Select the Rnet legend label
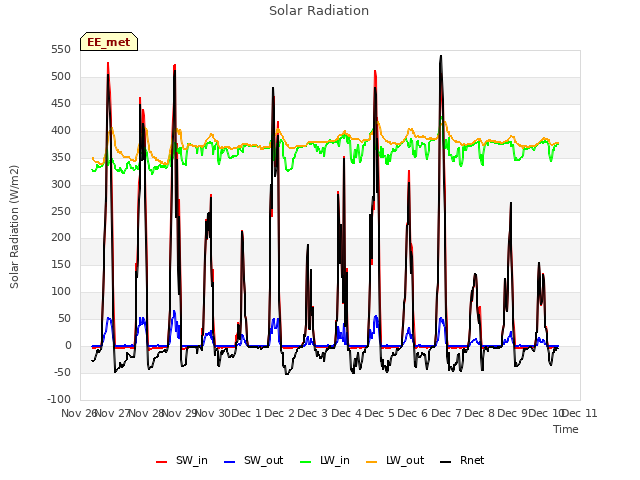The image size is (640, 480). [x=472, y=460]
